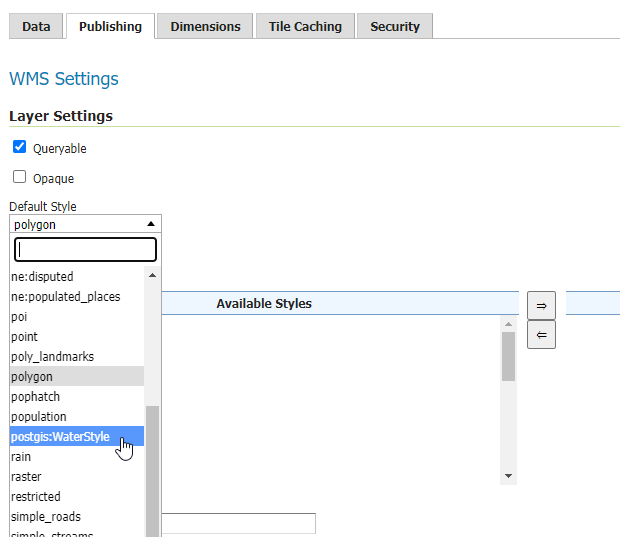Viewport: 620px width, 537px height.
Task: Click Available Styles scroll-up arrow
Action: point(508,324)
